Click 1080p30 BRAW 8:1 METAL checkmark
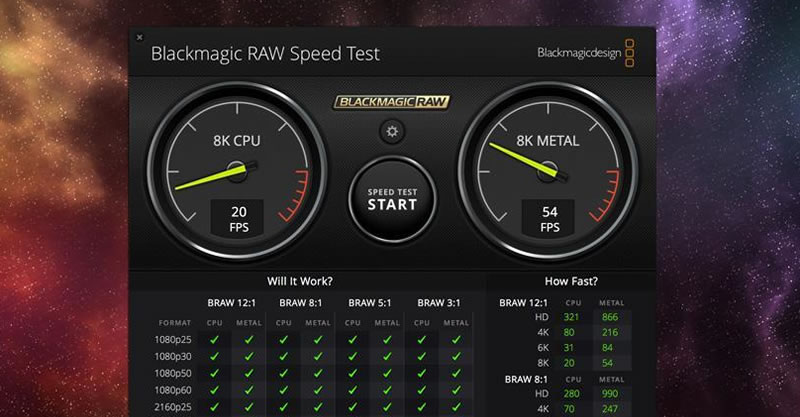This screenshot has height=417, width=800. (318, 356)
